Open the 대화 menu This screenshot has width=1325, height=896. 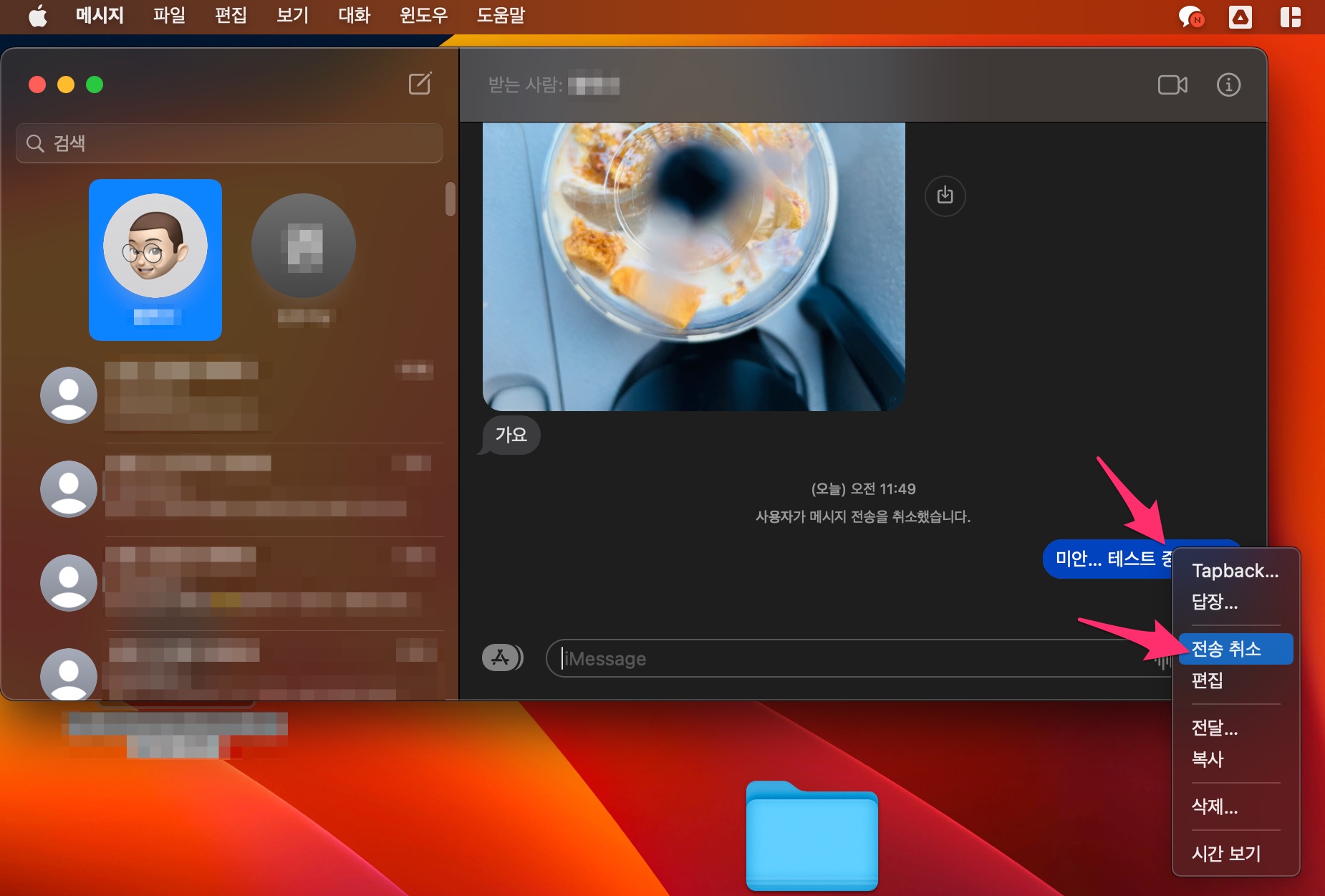(x=354, y=16)
